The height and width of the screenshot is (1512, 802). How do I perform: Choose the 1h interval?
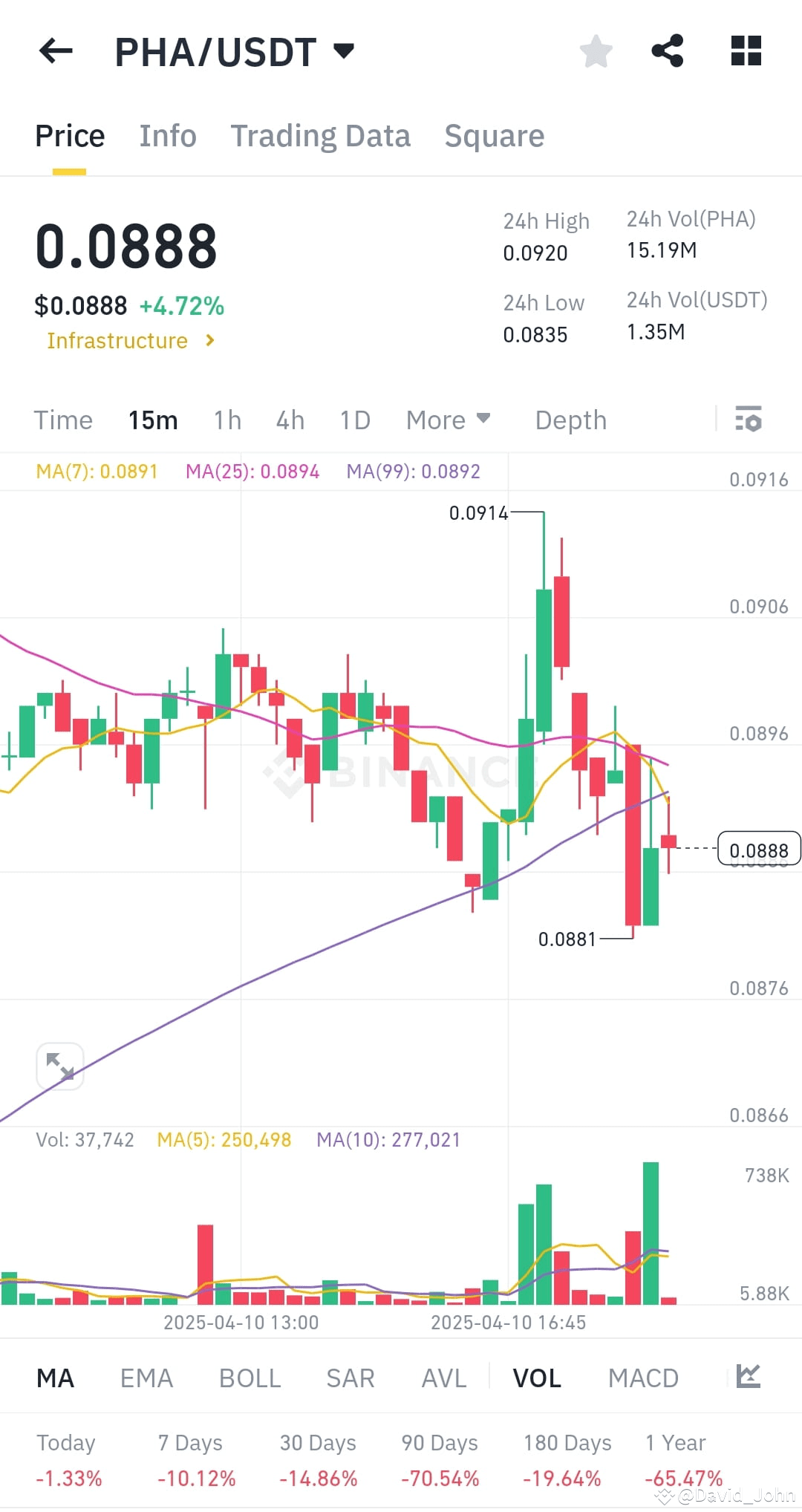point(226,420)
